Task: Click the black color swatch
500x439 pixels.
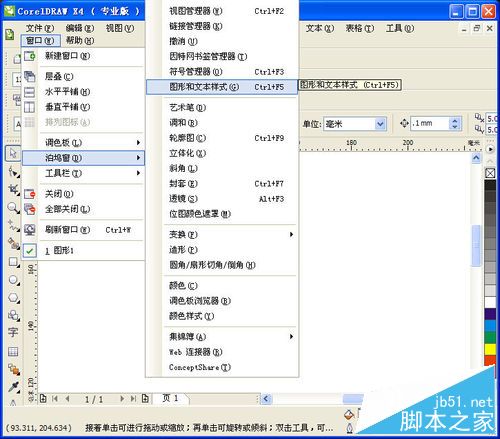Action: point(490,186)
